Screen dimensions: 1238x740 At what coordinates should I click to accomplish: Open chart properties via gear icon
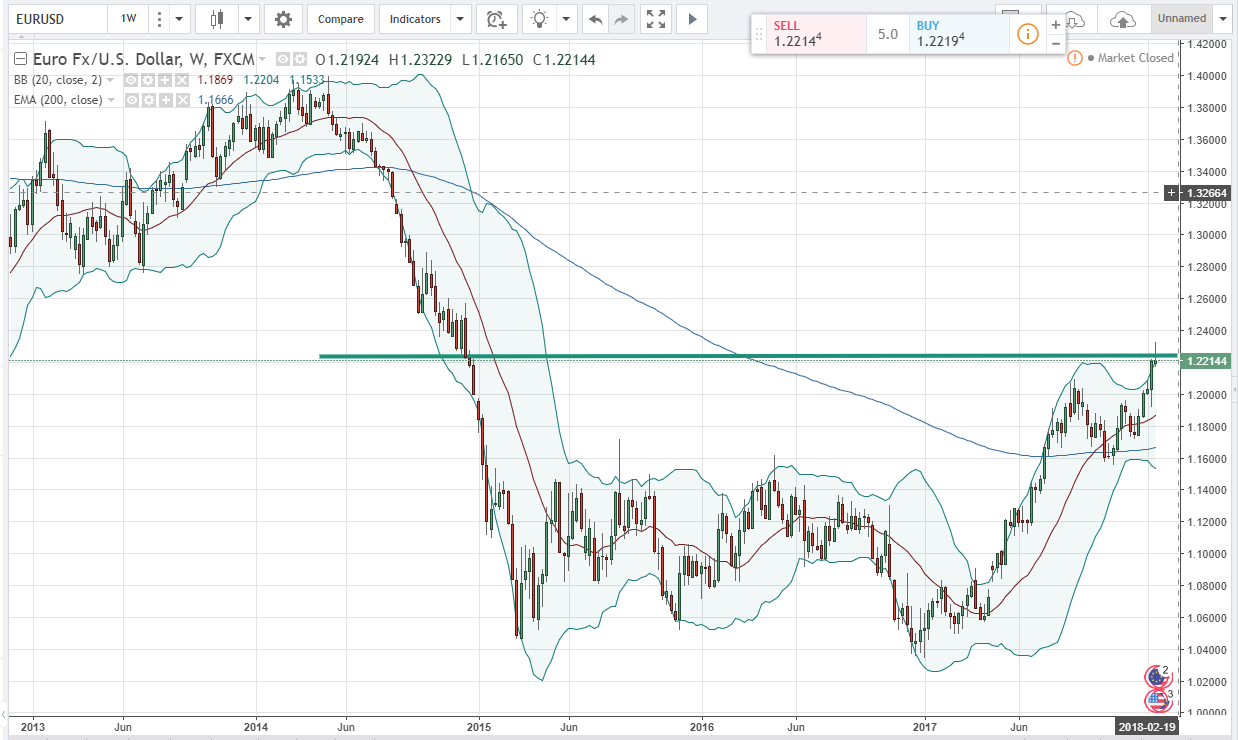pyautogui.click(x=284, y=18)
